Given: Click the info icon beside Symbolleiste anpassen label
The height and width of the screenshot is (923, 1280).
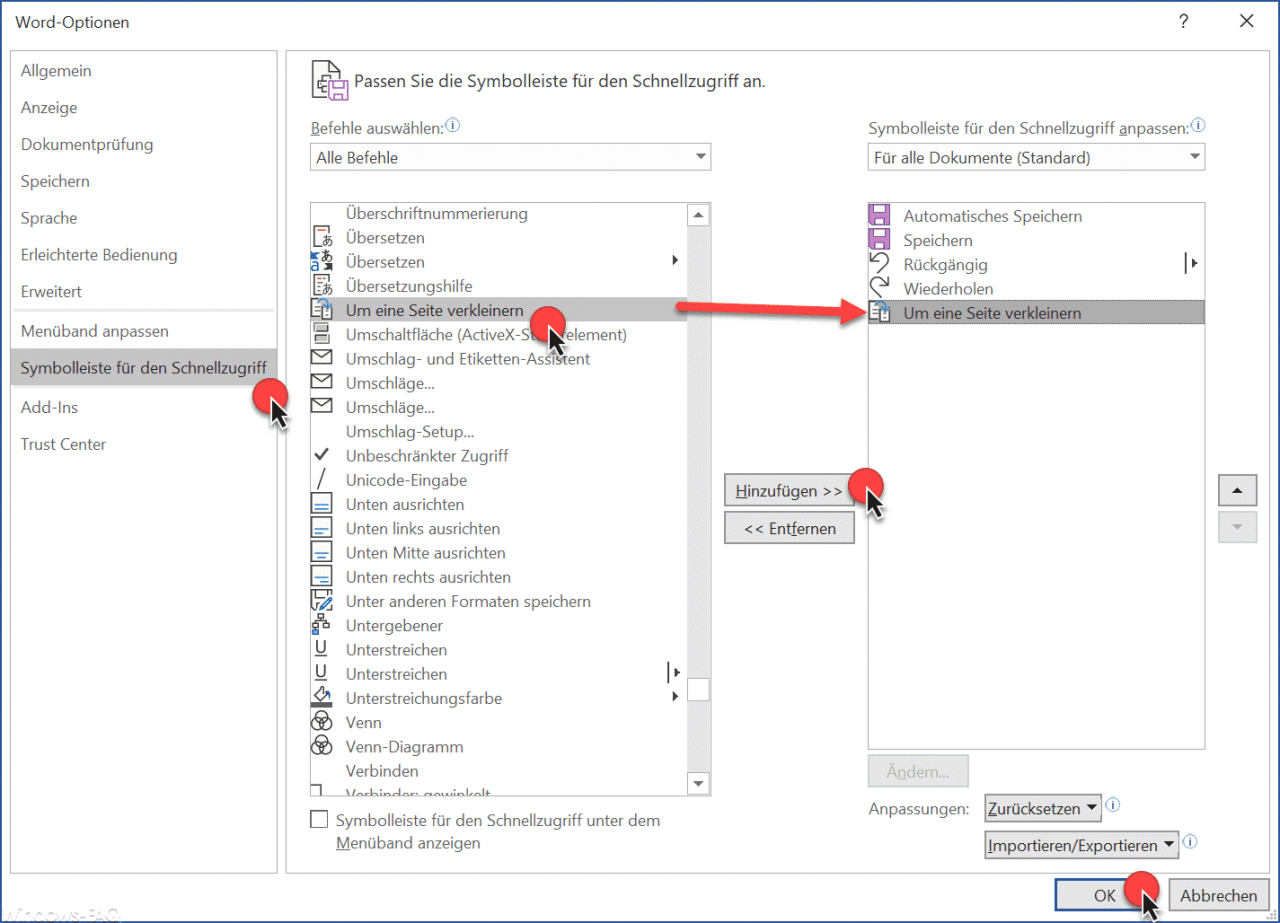Looking at the screenshot, I should coord(1198,126).
